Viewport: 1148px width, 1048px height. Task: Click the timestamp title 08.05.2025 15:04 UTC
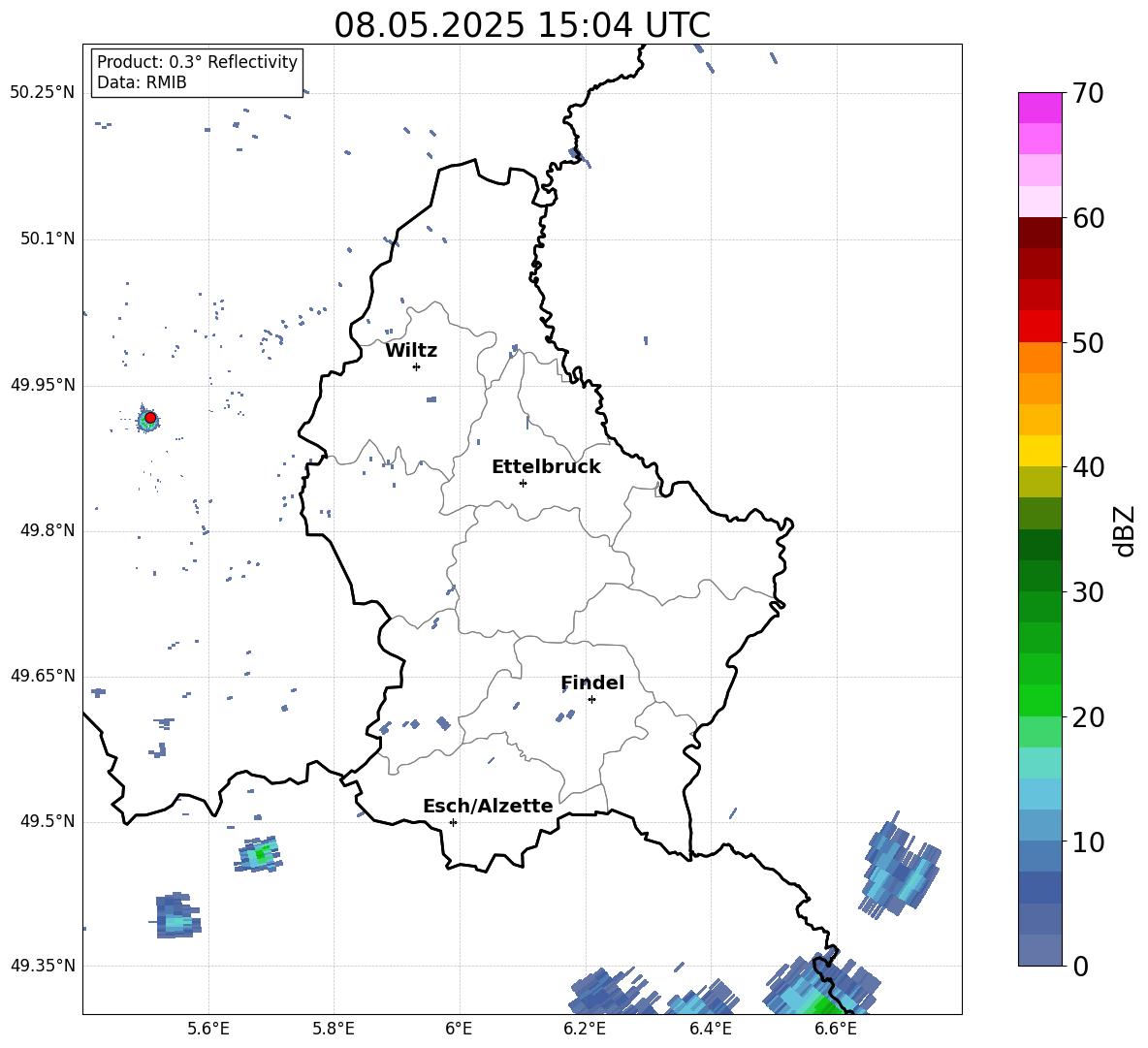tap(522, 25)
